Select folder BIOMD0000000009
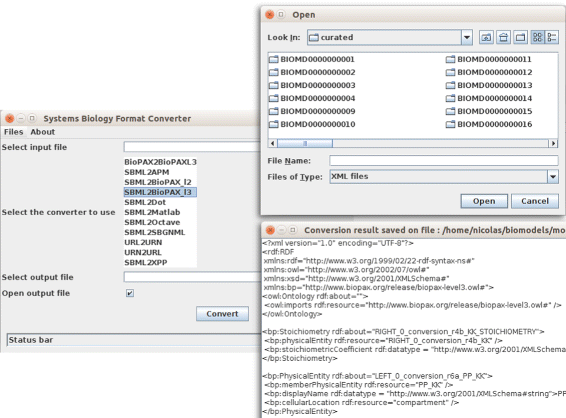This screenshot has height=418, width=566. pos(312,111)
